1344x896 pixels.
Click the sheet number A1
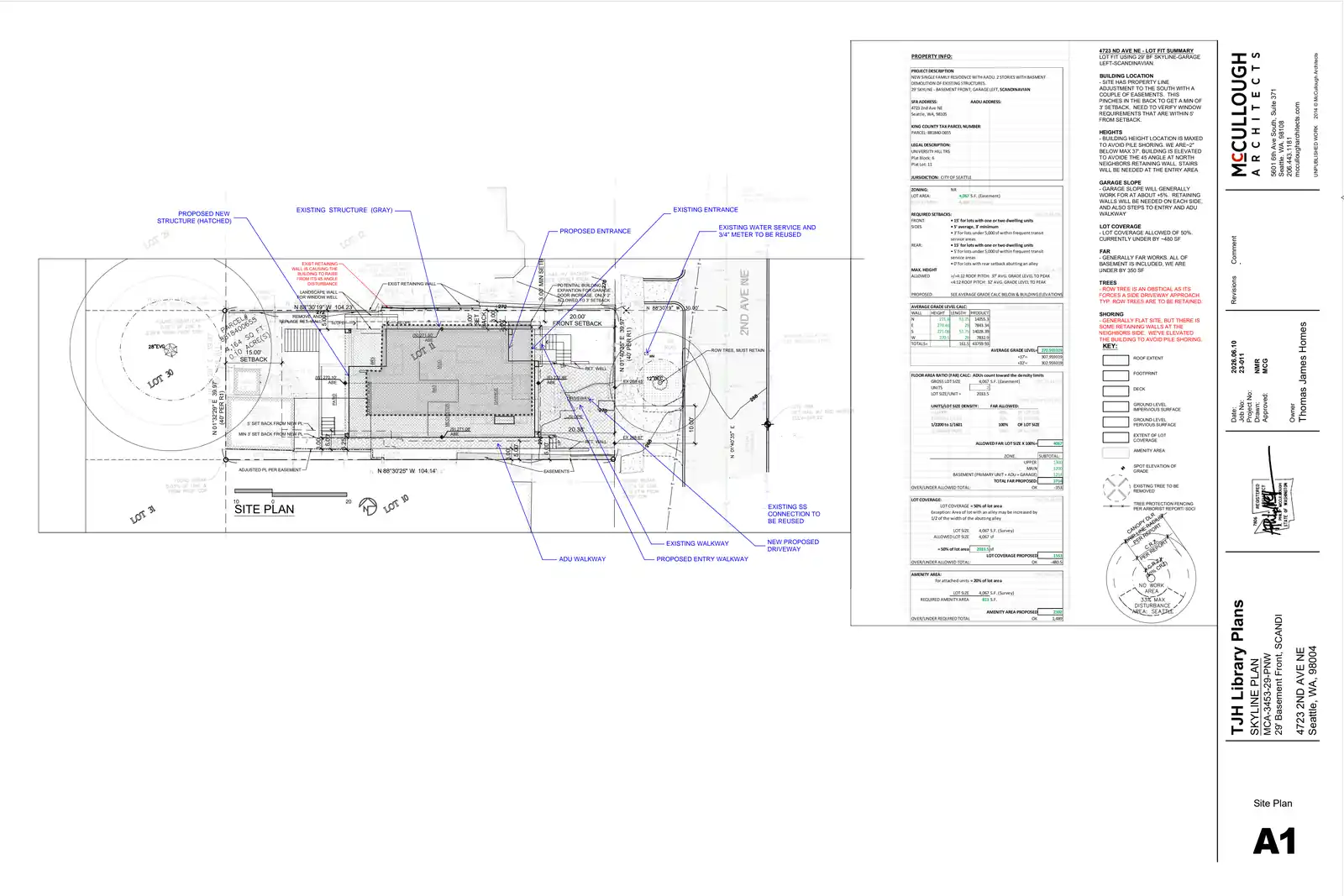point(1274,841)
